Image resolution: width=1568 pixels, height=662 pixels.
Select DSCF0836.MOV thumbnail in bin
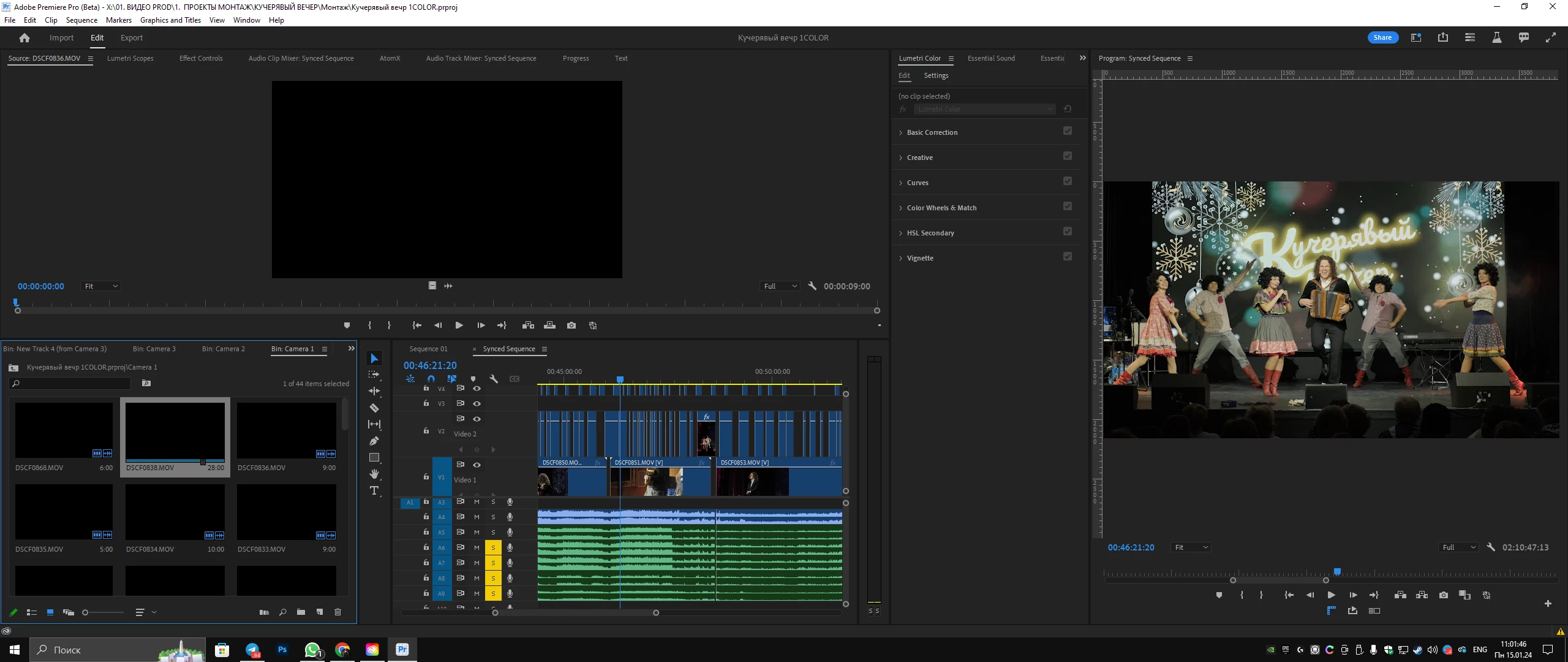click(286, 430)
